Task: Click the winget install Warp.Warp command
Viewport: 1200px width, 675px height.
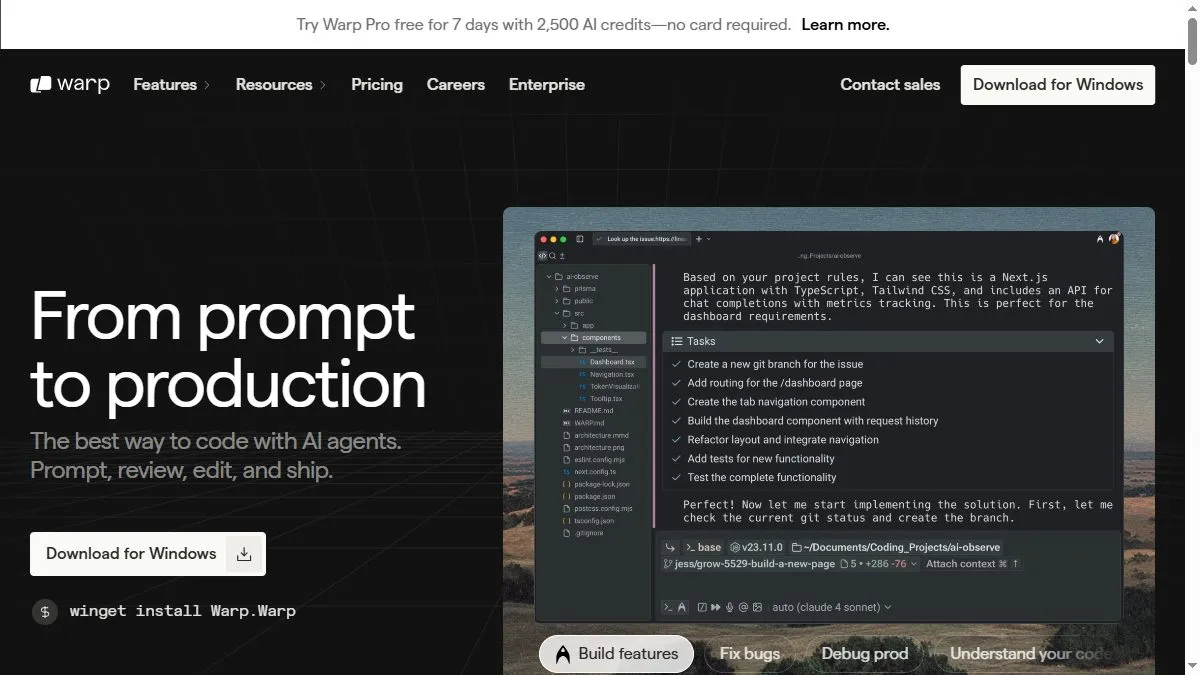Action: click(x=183, y=611)
